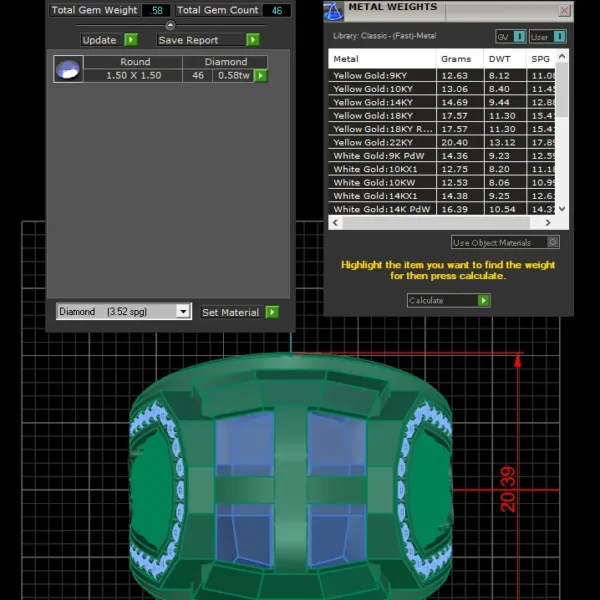Click the Diamond material header cell
The height and width of the screenshot is (600, 600).
(x=225, y=62)
